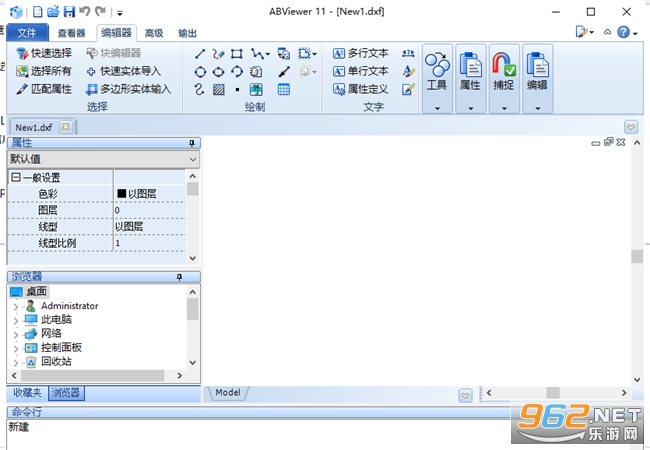Collapse the ribbon with up-caret icon
This screenshot has width=650, height=450.
click(x=607, y=32)
